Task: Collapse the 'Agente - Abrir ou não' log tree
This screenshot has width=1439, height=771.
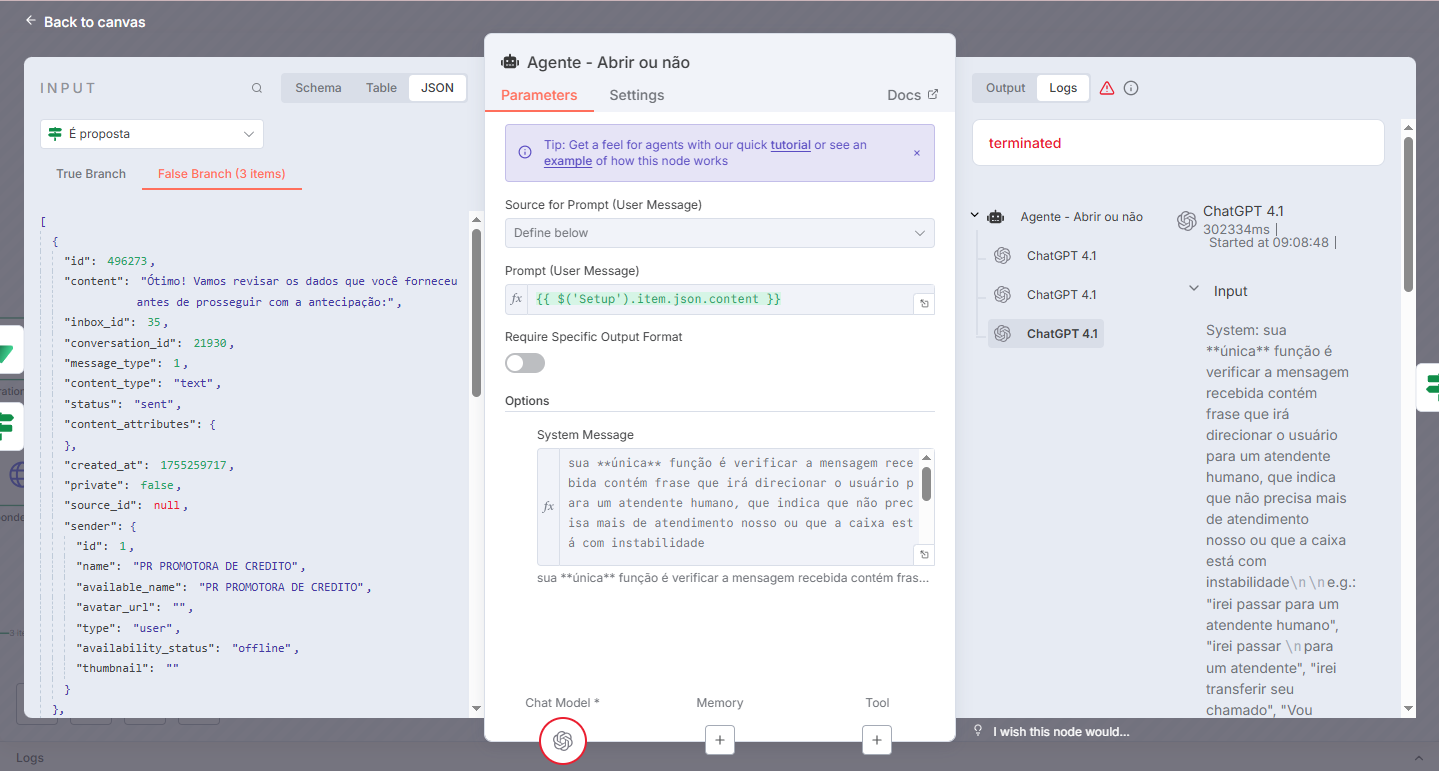Action: (x=975, y=216)
